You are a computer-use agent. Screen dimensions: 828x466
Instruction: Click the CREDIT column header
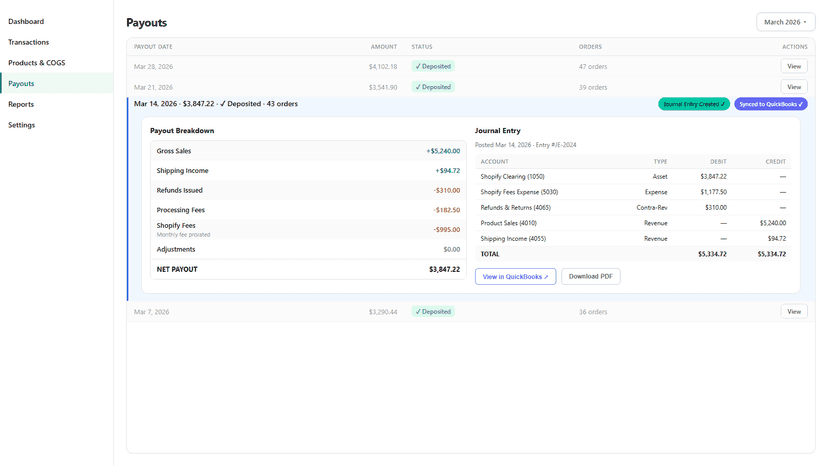click(x=776, y=162)
